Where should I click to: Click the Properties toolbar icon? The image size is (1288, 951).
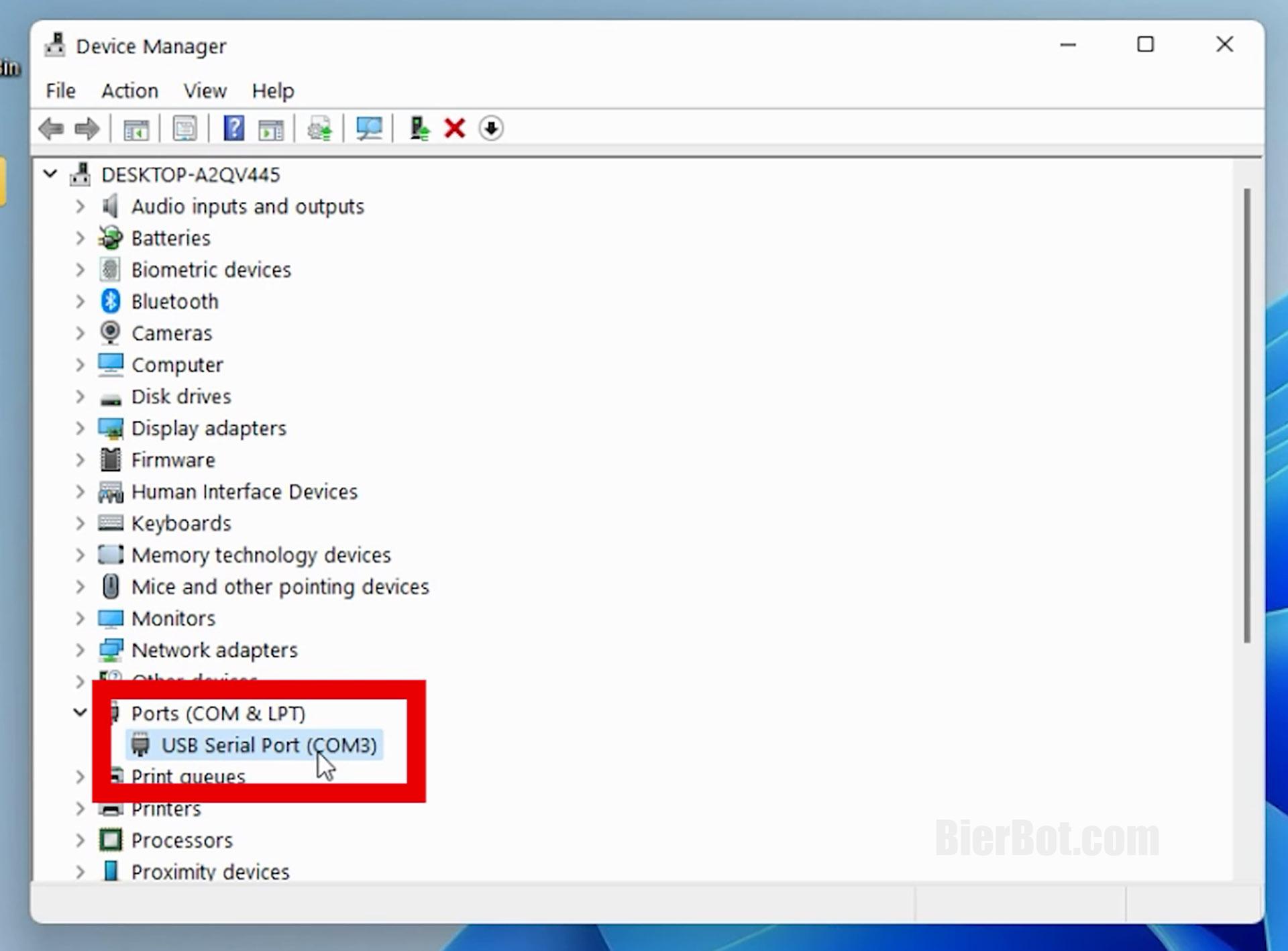point(185,128)
